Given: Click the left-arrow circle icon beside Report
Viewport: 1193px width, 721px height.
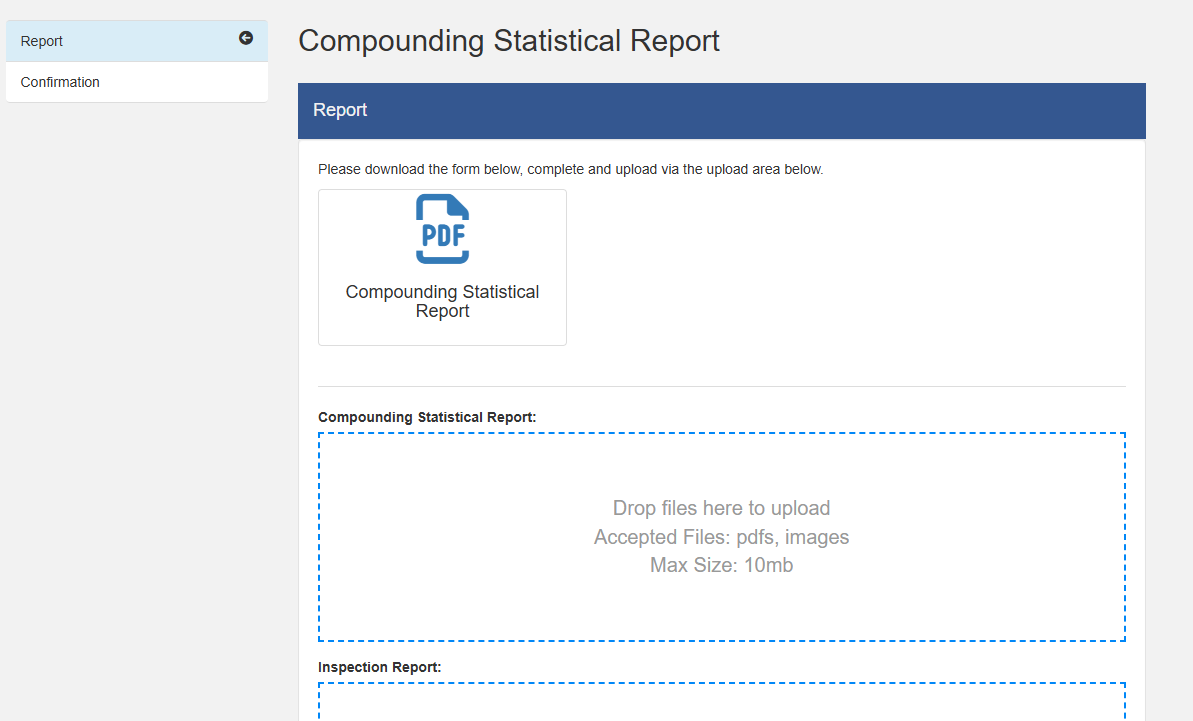Looking at the screenshot, I should click(x=246, y=38).
